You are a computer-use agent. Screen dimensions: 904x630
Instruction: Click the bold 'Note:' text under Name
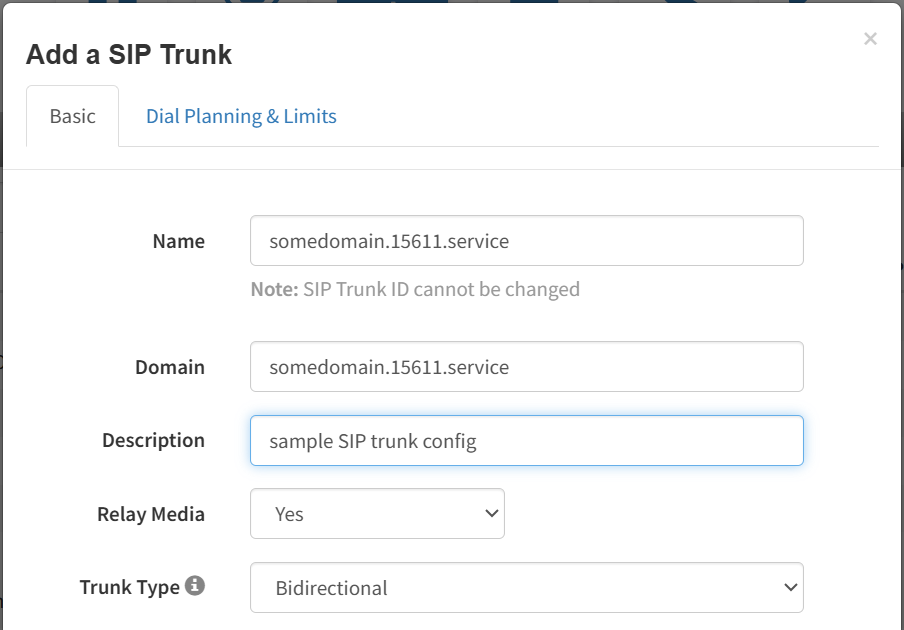pos(274,289)
